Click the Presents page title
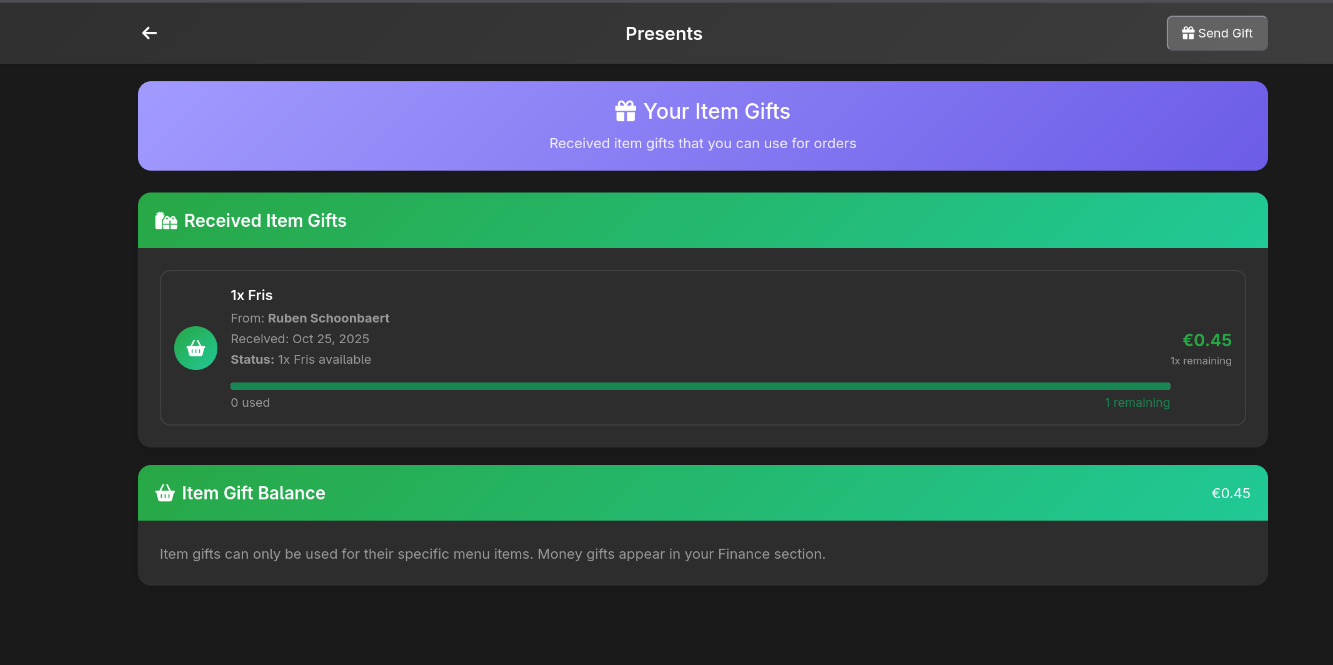This screenshot has height=665, width=1333. tap(664, 34)
